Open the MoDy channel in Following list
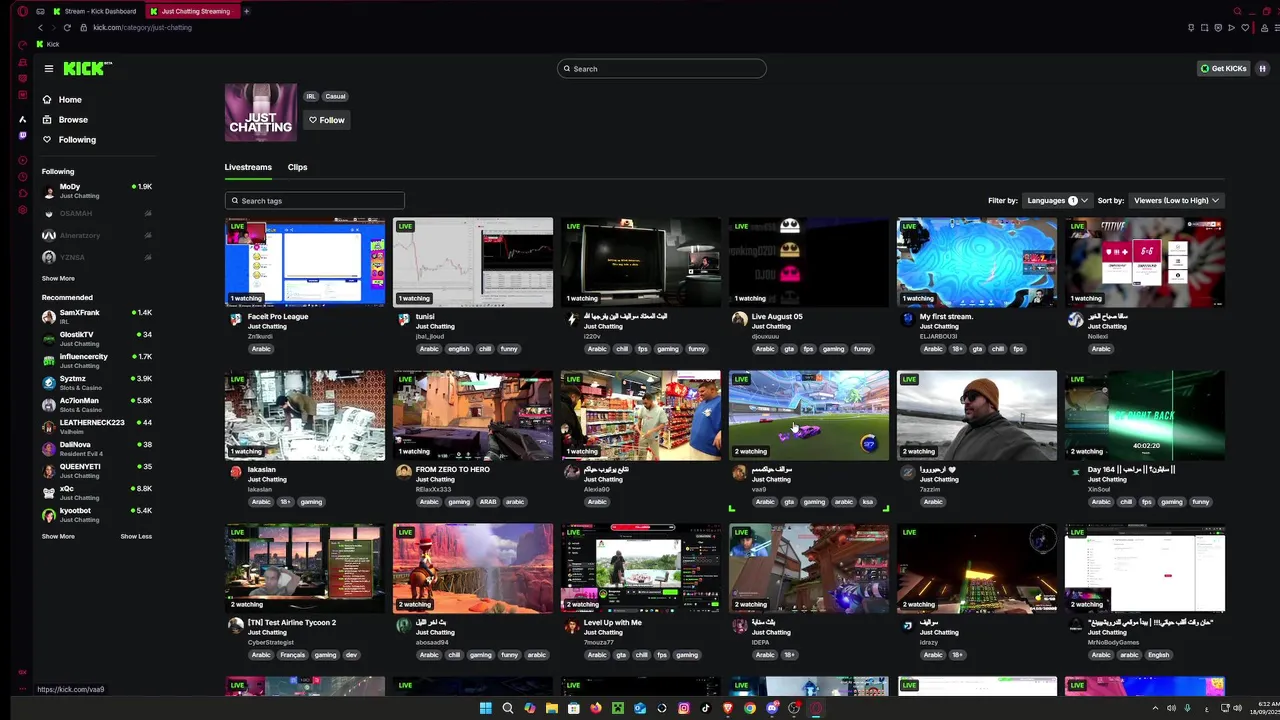1280x720 pixels. tap(97, 190)
